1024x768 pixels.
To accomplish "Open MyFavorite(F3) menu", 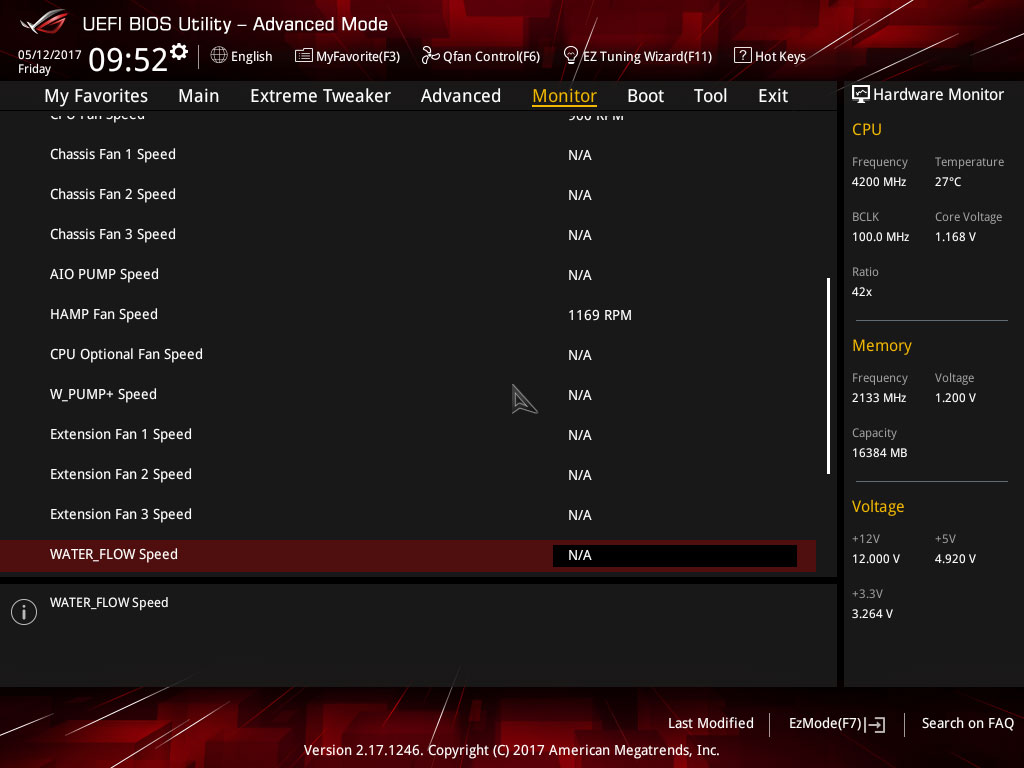I will point(347,56).
